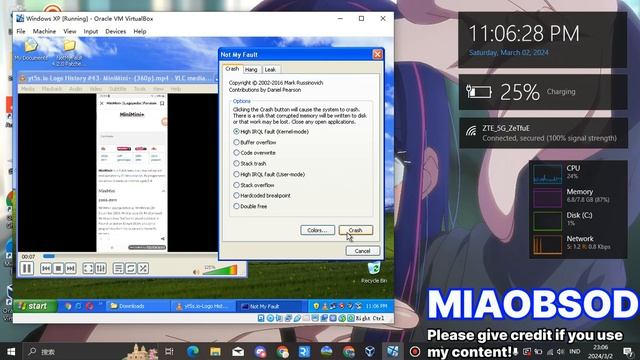The width and height of the screenshot is (640, 360).
Task: Toggle VLC loop mode
Action: 131,268
